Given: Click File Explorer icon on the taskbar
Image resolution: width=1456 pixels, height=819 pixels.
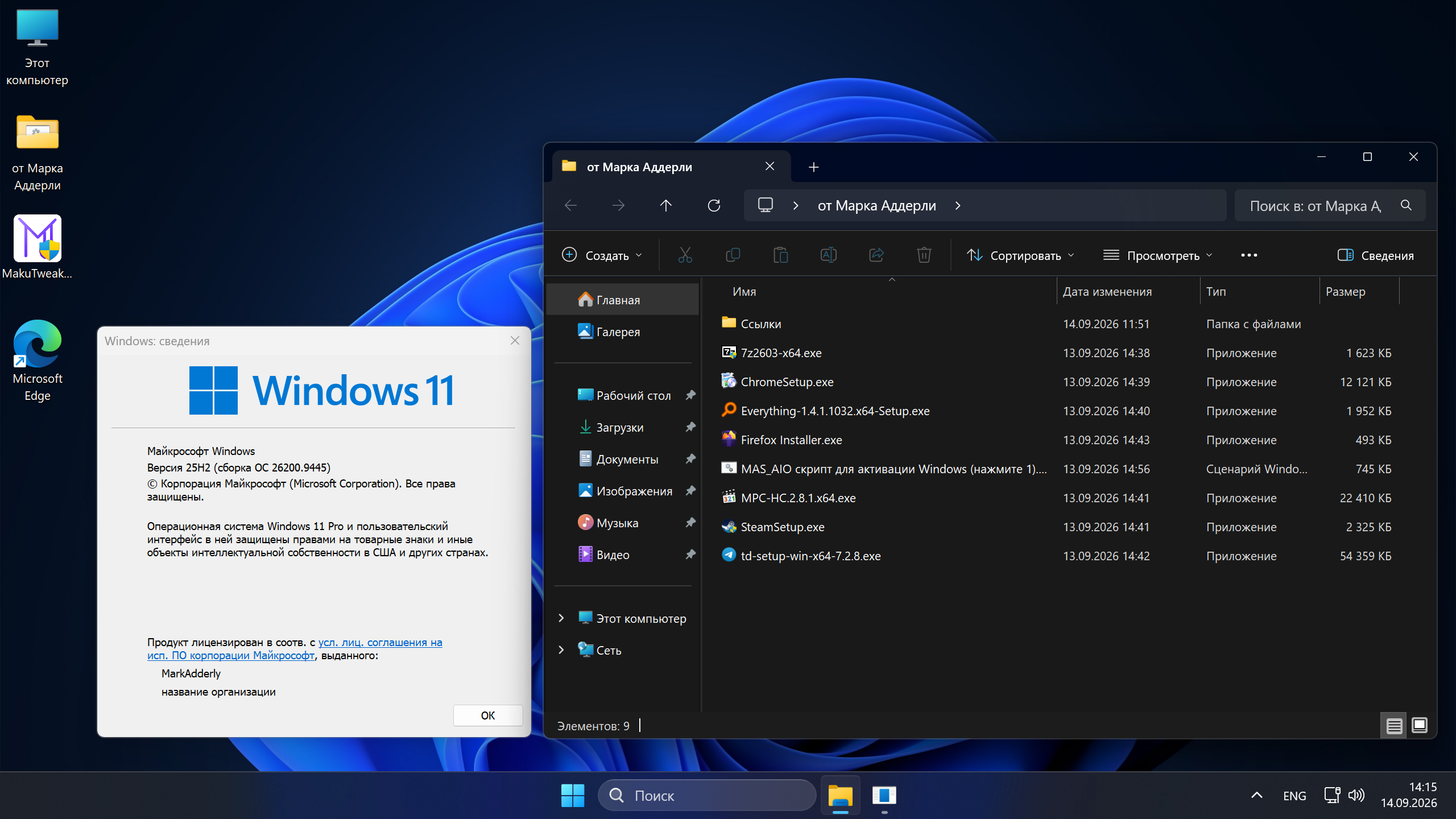Looking at the screenshot, I should click(841, 795).
